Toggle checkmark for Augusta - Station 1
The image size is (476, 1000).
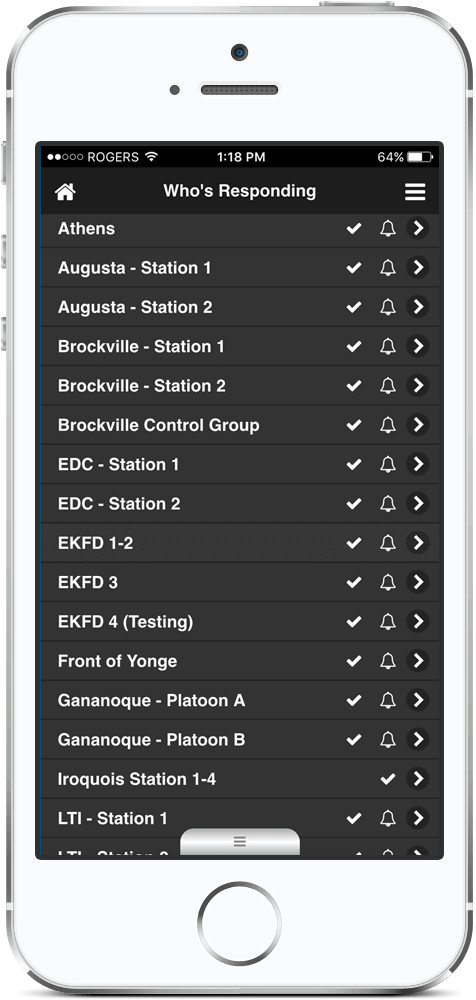[353, 268]
